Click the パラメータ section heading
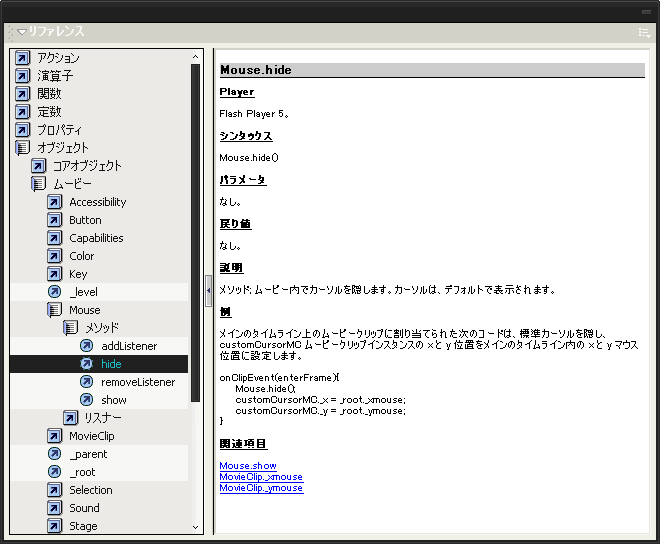Image resolution: width=660 pixels, height=544 pixels. pyautogui.click(x=243, y=180)
